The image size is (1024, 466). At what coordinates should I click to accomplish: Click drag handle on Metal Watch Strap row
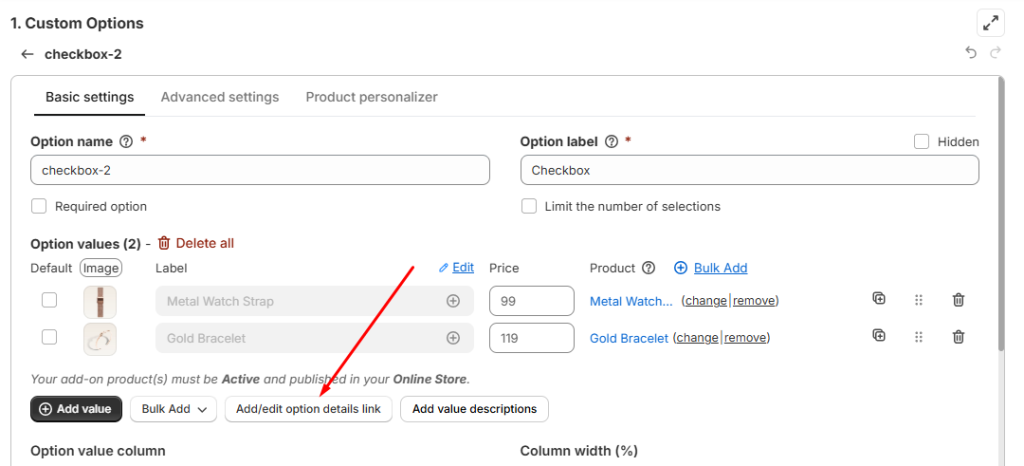point(918,300)
